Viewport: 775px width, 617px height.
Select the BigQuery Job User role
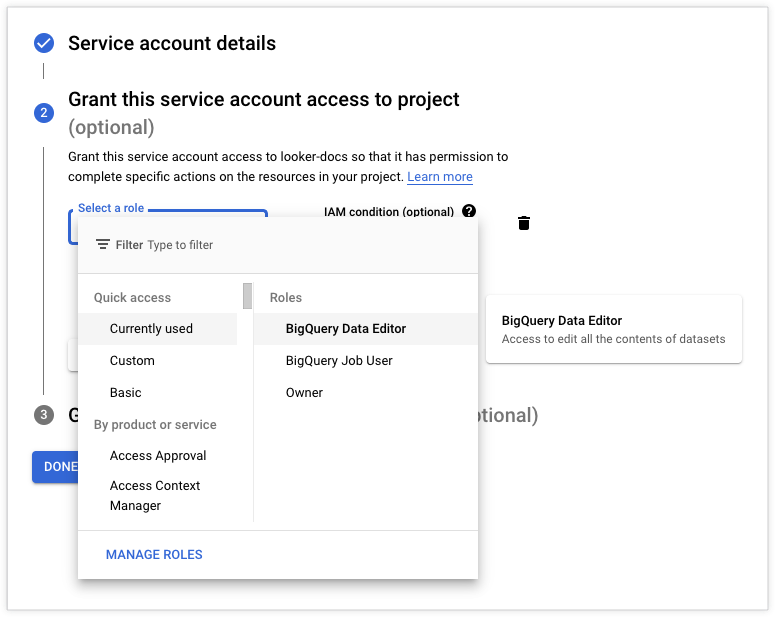click(x=339, y=361)
